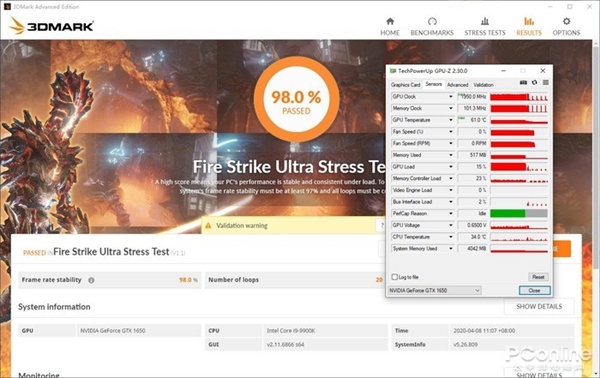Enable the Log to file checkbox
600x378 pixels.
click(x=395, y=277)
